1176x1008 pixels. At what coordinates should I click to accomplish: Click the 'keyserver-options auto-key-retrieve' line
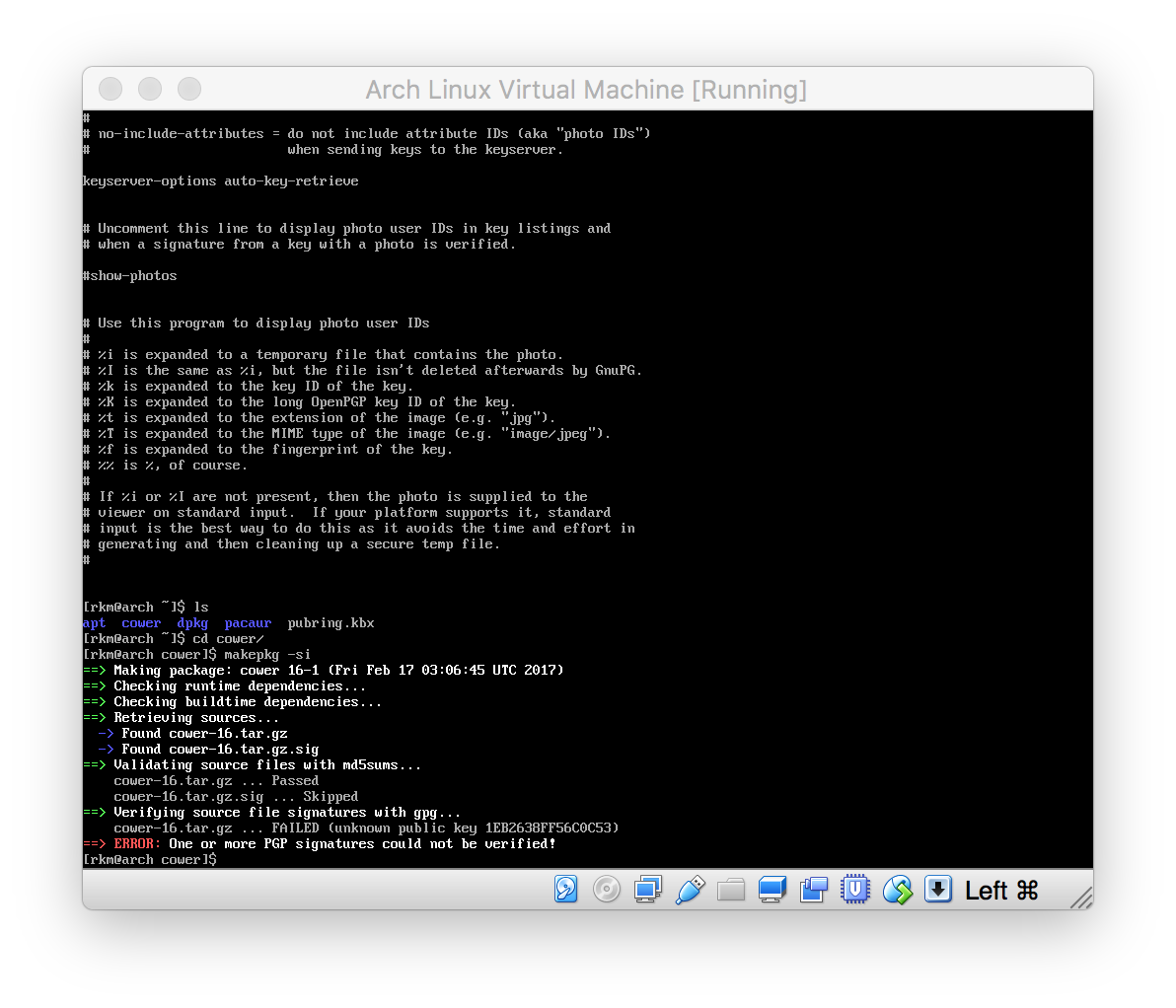click(221, 181)
